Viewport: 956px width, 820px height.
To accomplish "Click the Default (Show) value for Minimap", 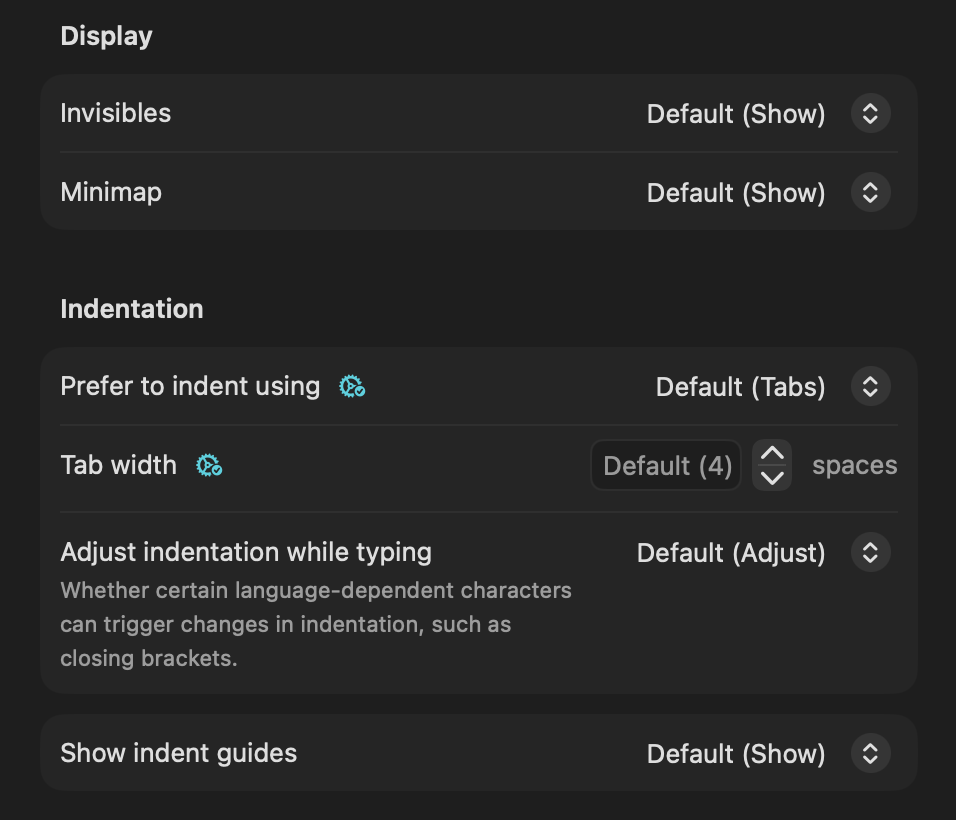I will 736,193.
